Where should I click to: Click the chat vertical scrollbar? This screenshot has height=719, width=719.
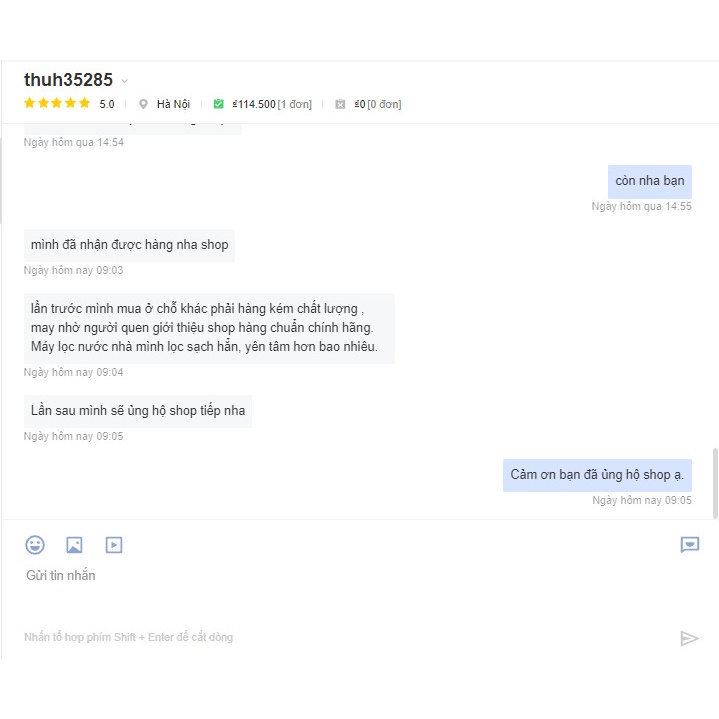click(x=714, y=482)
